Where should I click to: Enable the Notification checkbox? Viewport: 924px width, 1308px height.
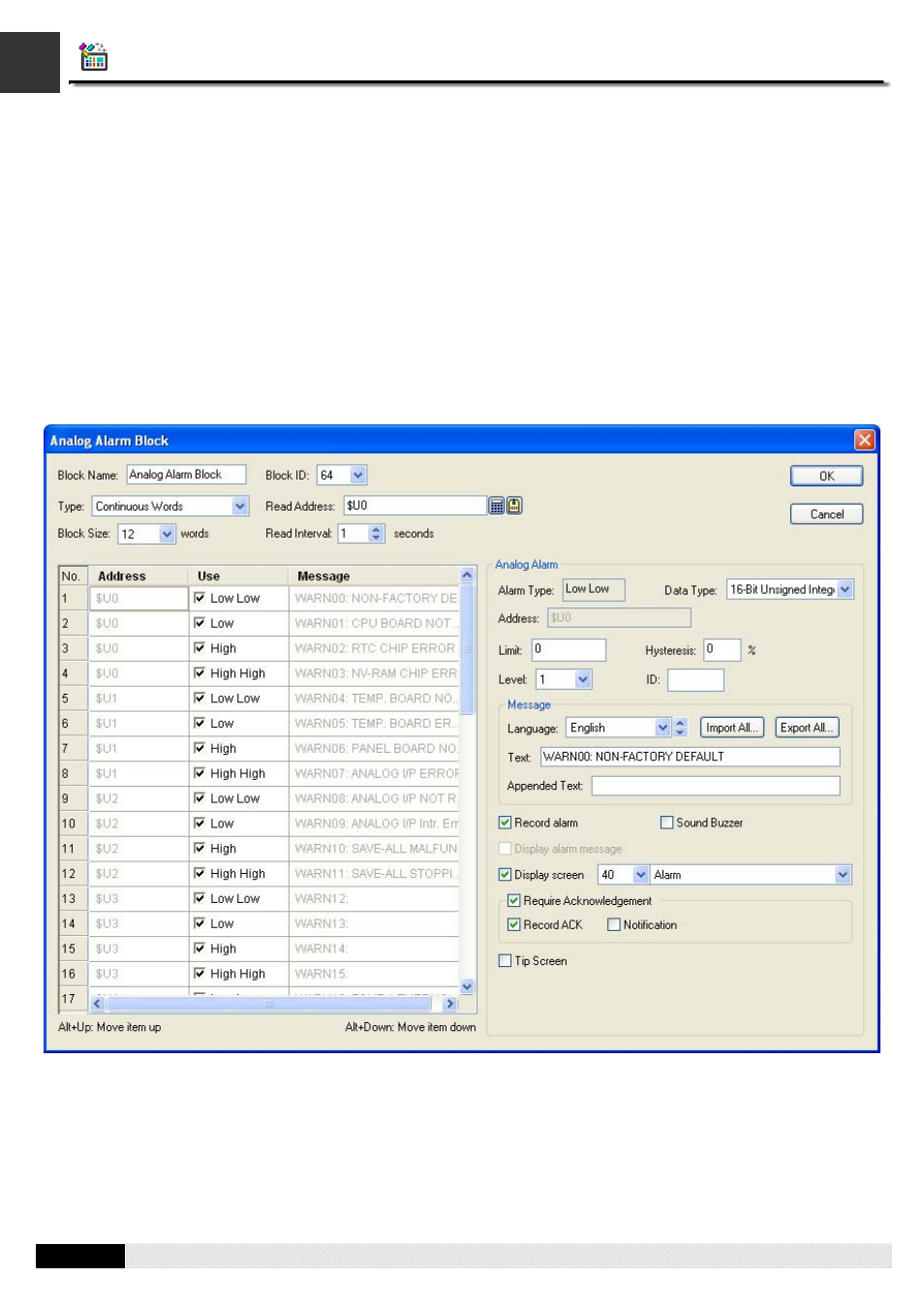(614, 925)
